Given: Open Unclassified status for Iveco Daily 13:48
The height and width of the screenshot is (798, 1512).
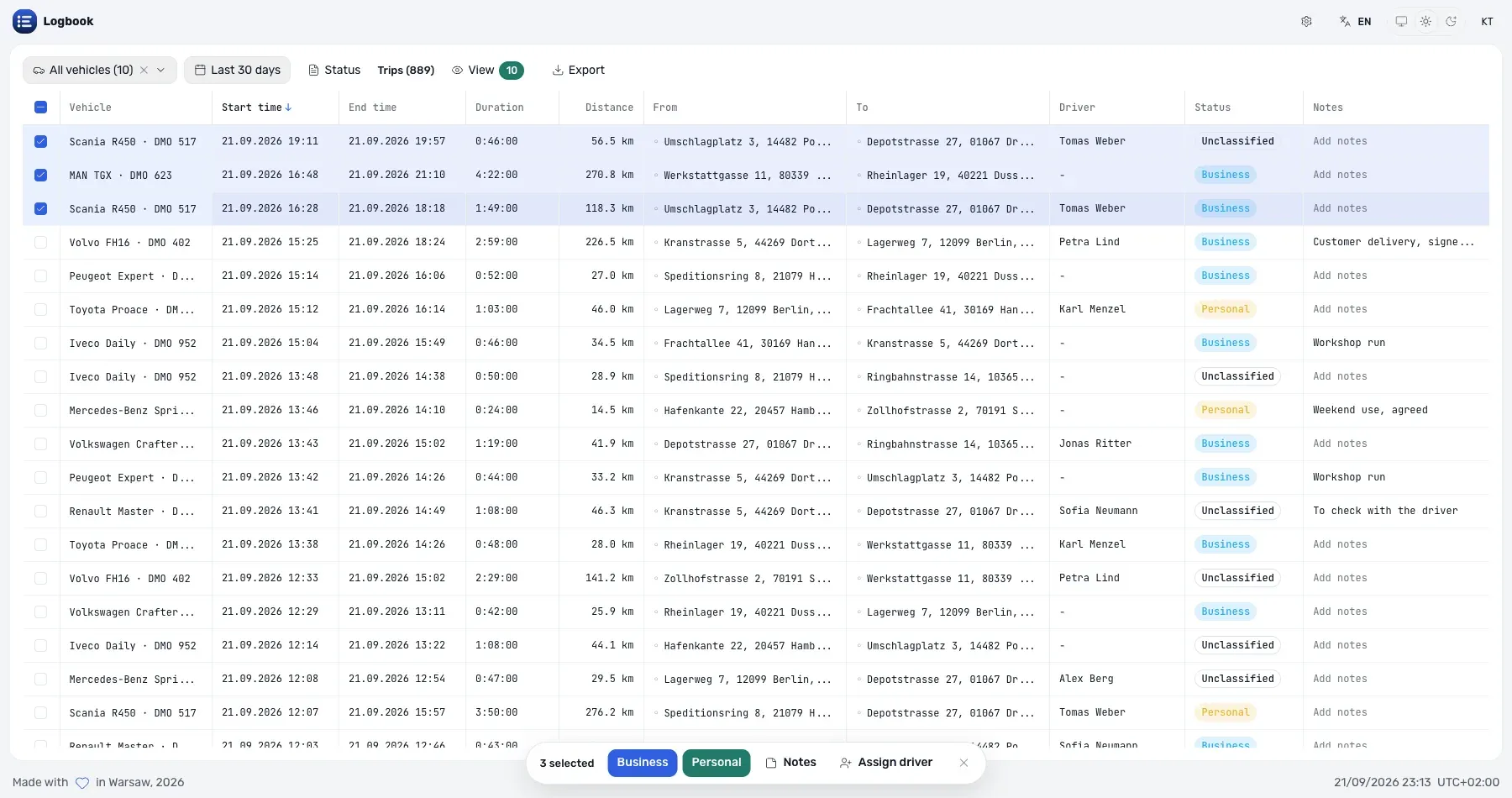Looking at the screenshot, I should click(1237, 376).
